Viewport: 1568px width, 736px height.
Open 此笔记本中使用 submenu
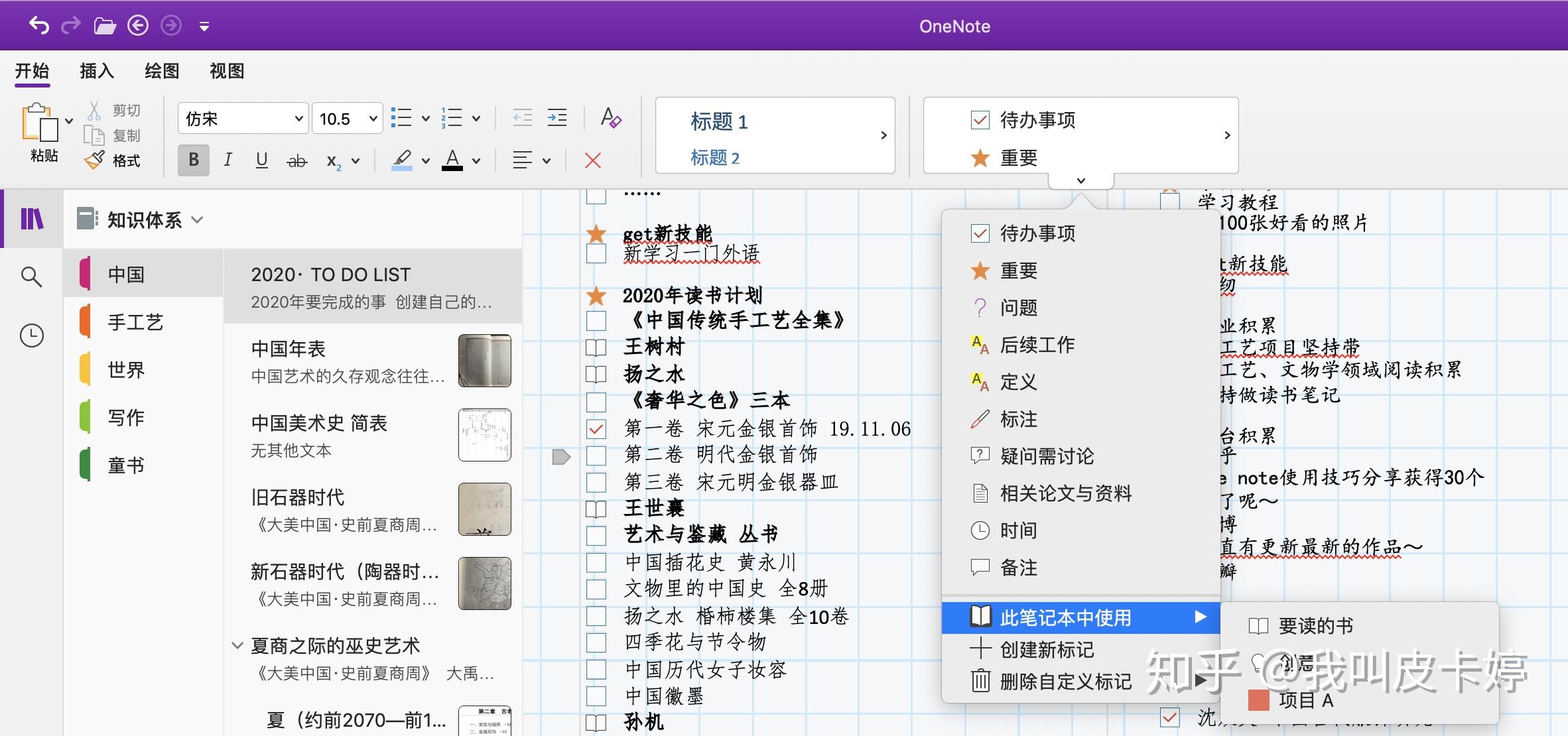[1080, 617]
